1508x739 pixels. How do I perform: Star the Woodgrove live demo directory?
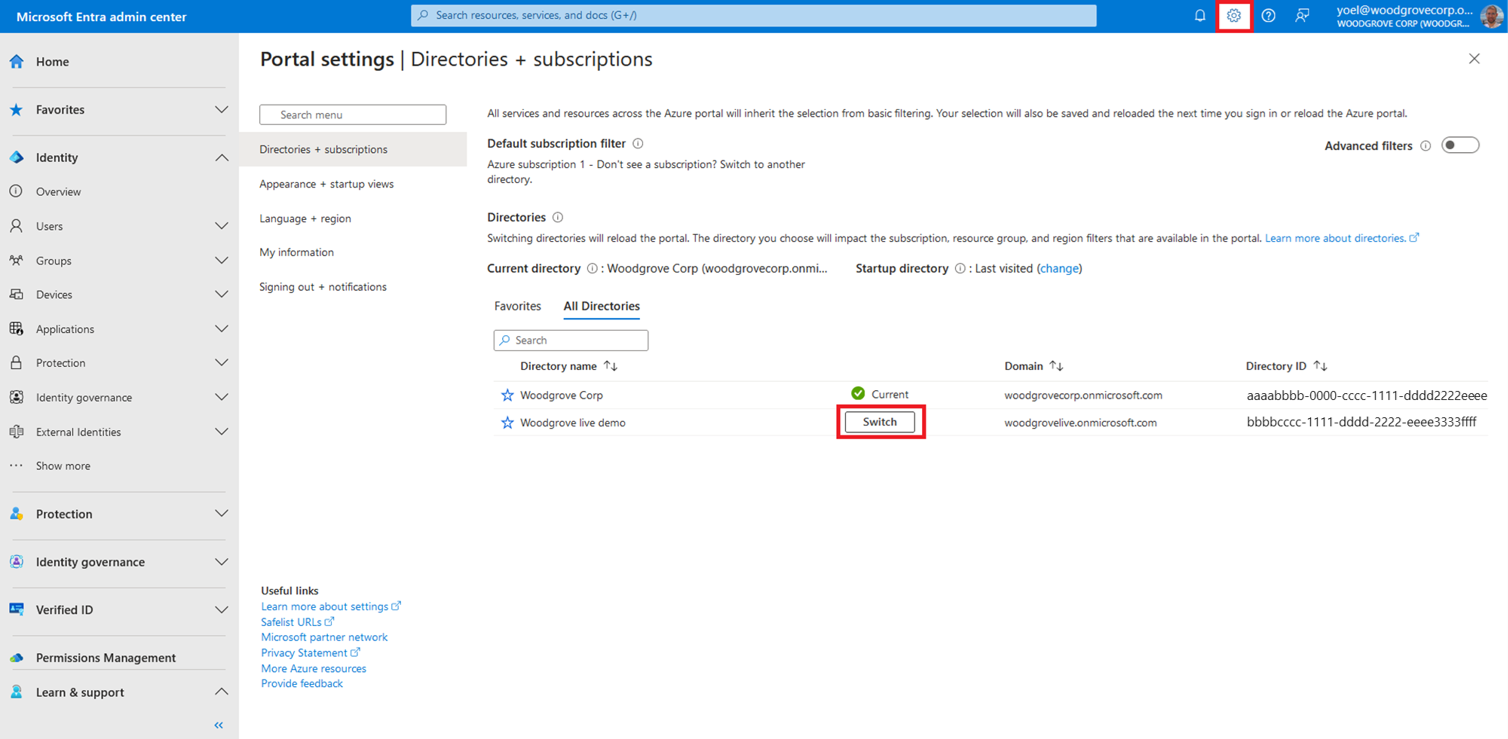click(x=507, y=423)
